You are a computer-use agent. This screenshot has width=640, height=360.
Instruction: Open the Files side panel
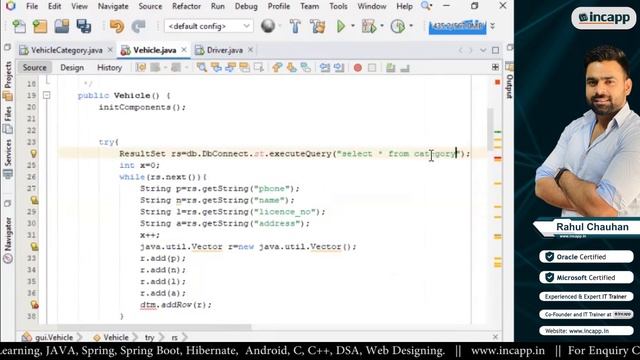click(7, 119)
